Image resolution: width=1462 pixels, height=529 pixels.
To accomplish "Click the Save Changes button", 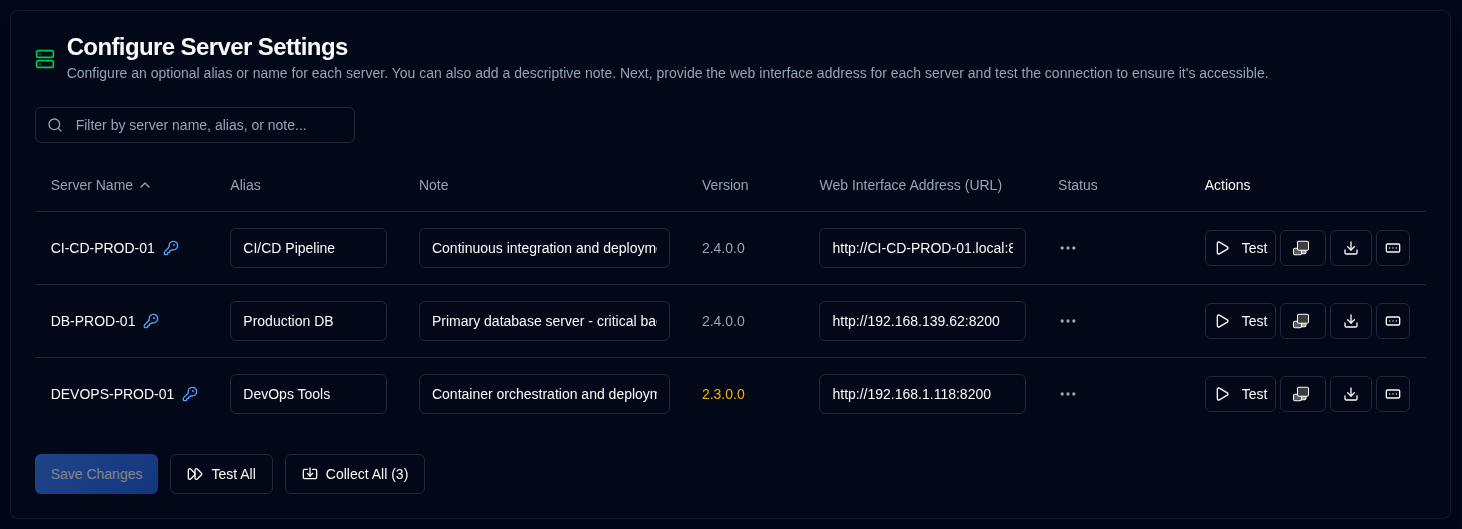I will [96, 474].
